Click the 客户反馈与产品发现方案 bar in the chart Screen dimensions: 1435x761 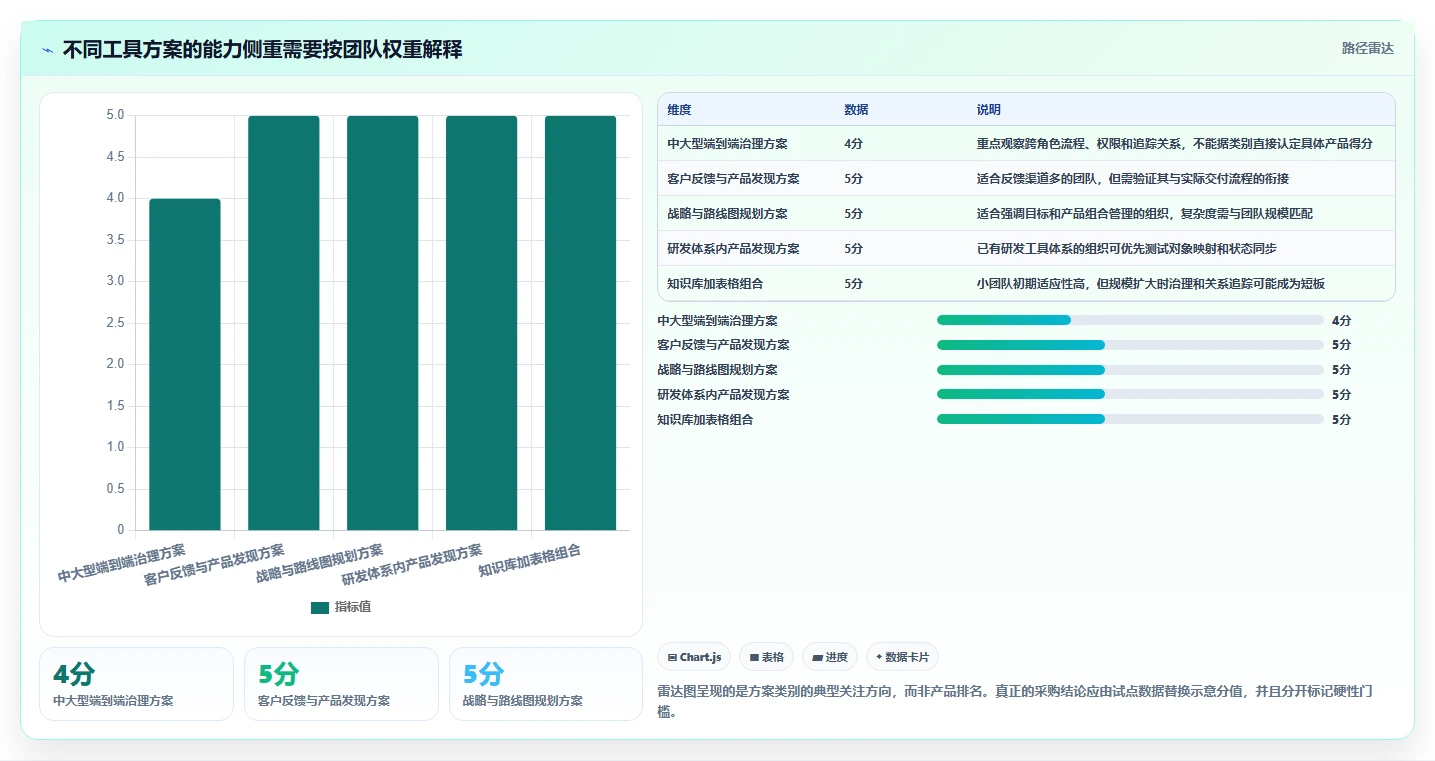[284, 323]
